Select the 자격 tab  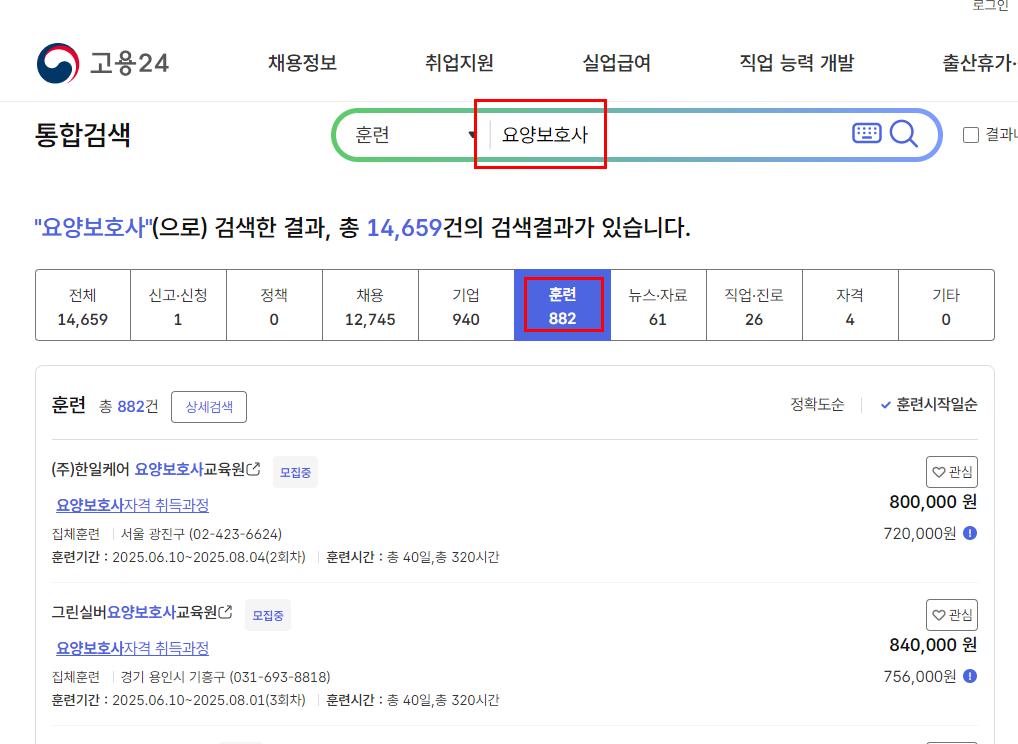click(x=850, y=305)
